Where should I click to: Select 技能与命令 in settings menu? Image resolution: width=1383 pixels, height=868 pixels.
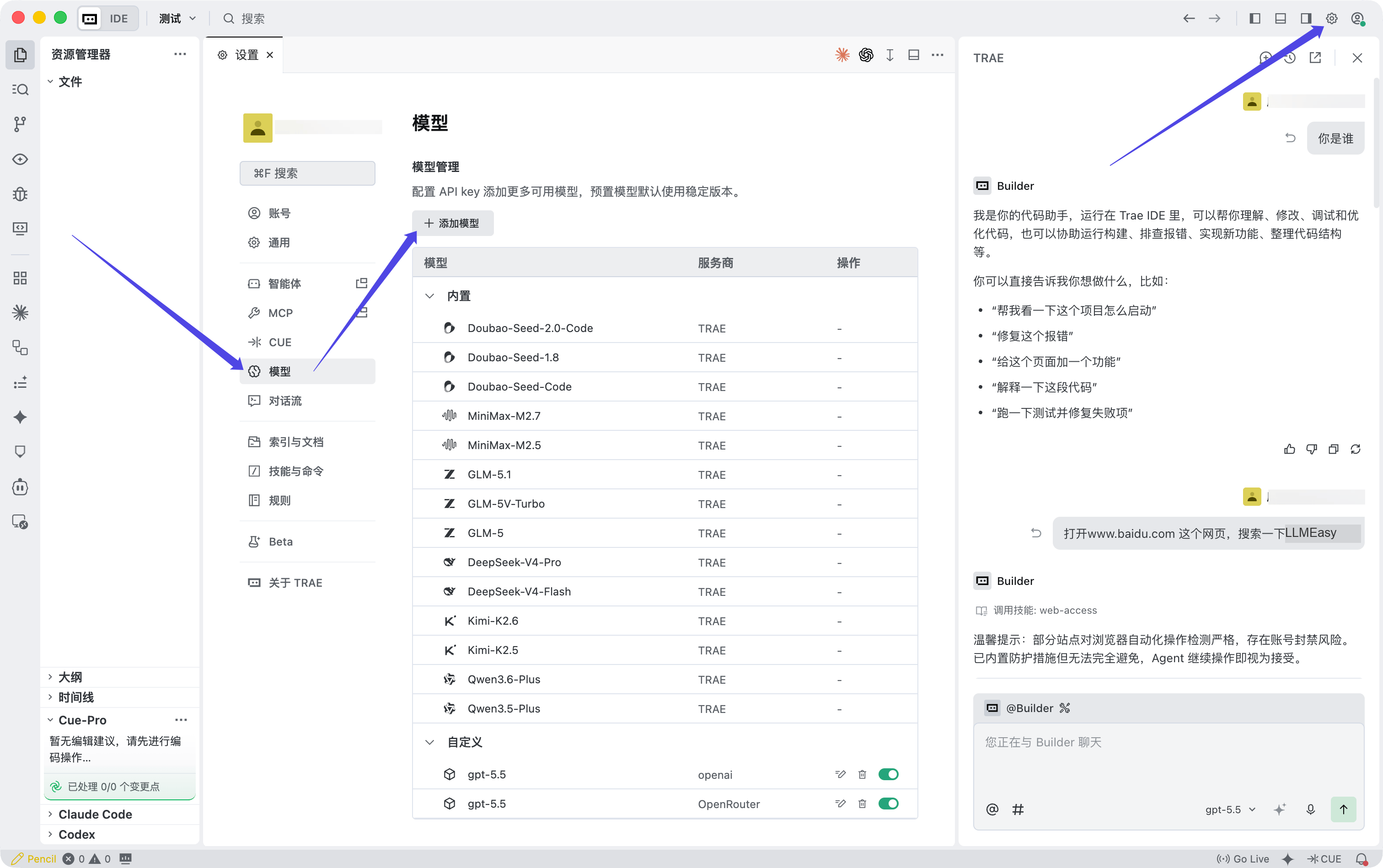click(308, 472)
